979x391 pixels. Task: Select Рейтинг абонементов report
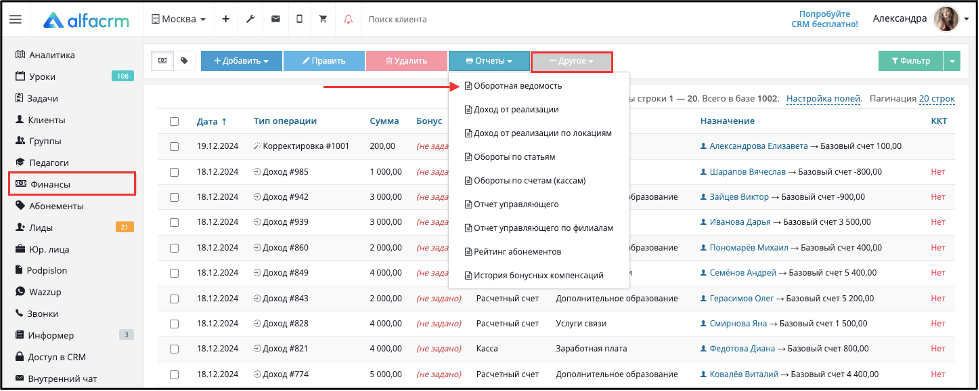pos(513,252)
